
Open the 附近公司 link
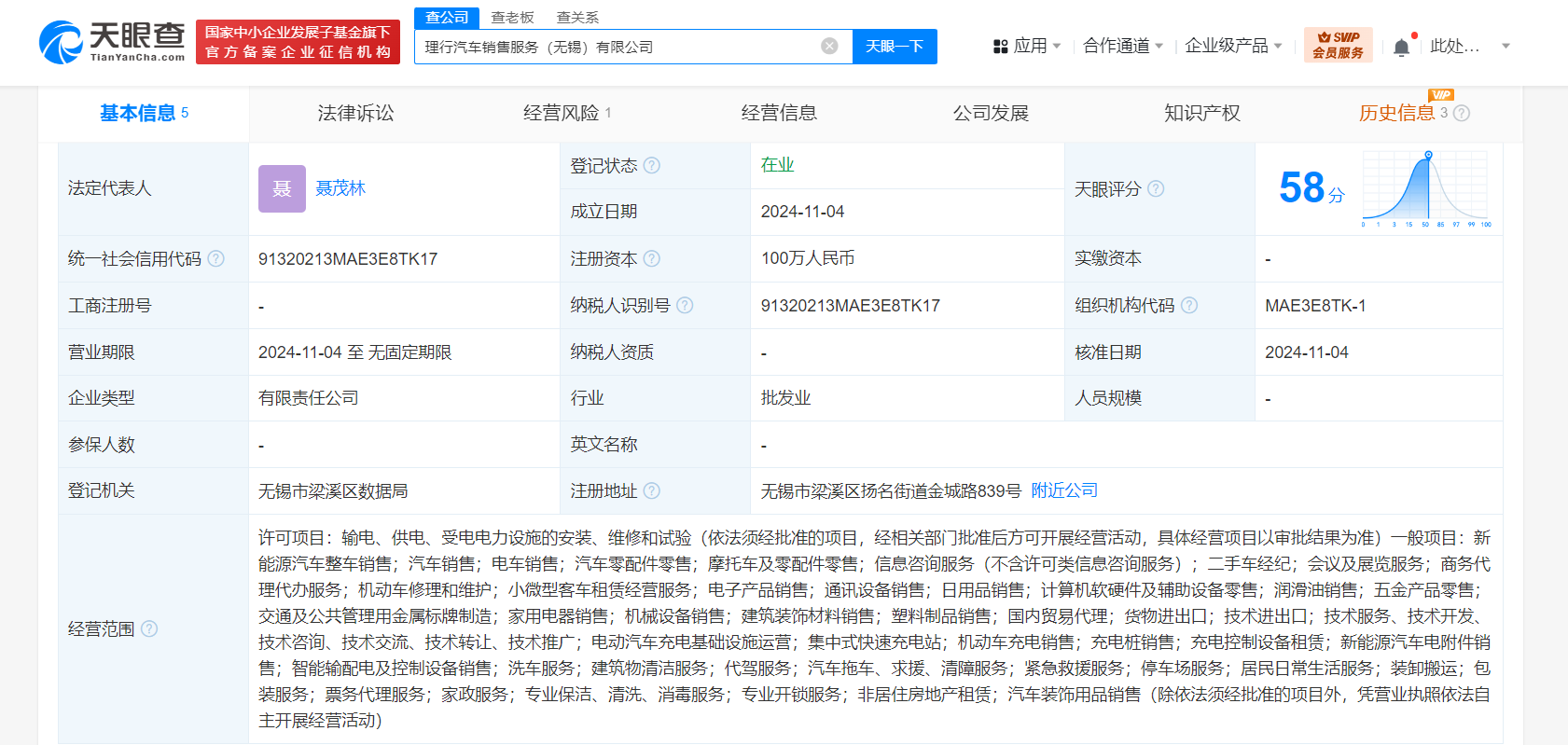[1064, 490]
